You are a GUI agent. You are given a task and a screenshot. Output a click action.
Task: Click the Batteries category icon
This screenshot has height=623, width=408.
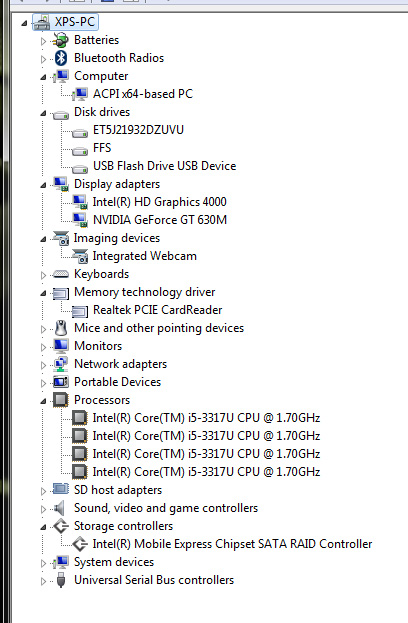tap(60, 40)
